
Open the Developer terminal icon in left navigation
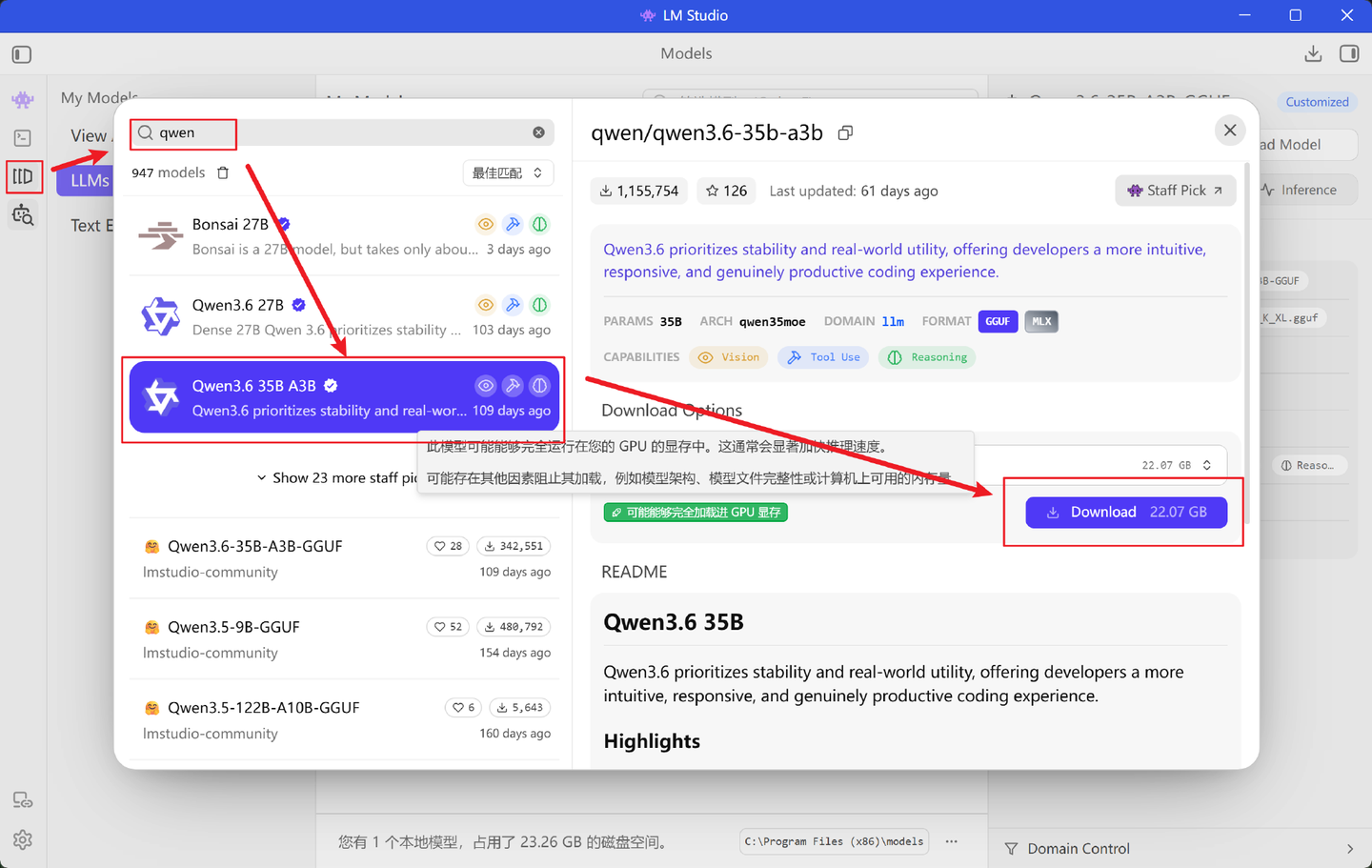(23, 138)
